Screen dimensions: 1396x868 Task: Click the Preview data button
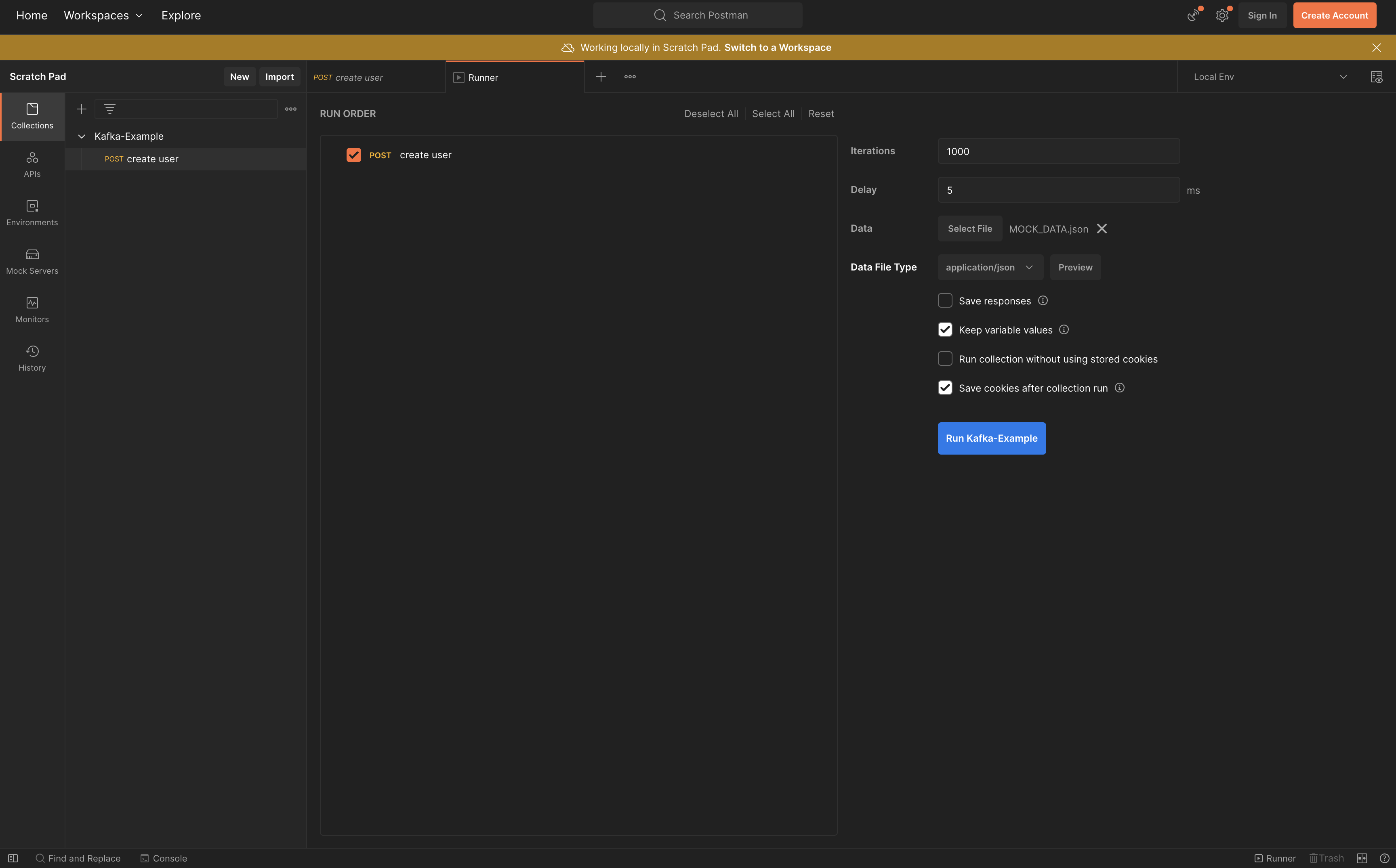tap(1075, 268)
